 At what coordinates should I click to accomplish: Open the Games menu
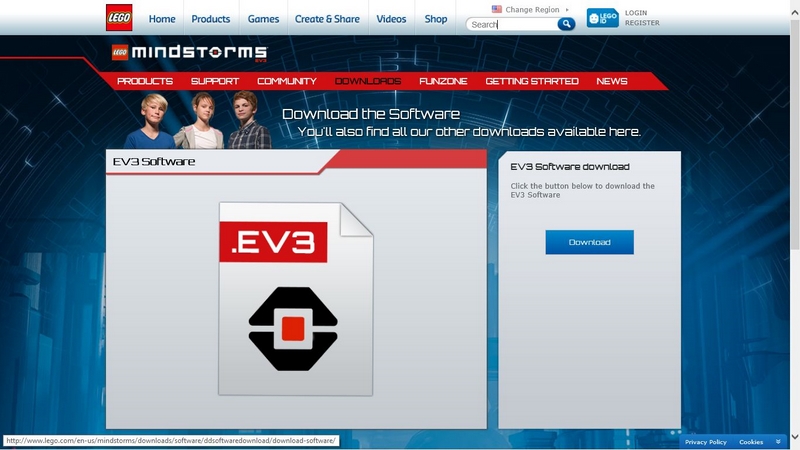[263, 19]
